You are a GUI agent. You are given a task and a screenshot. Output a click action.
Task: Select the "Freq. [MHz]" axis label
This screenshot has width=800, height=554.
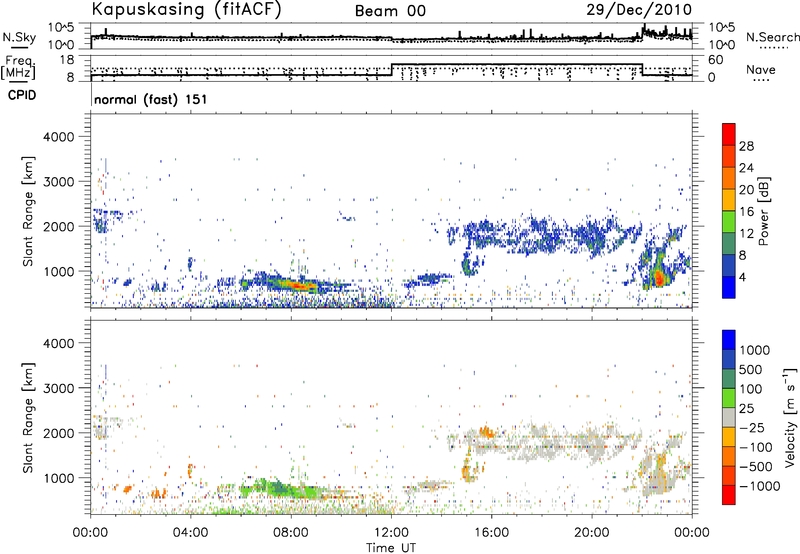click(19, 67)
